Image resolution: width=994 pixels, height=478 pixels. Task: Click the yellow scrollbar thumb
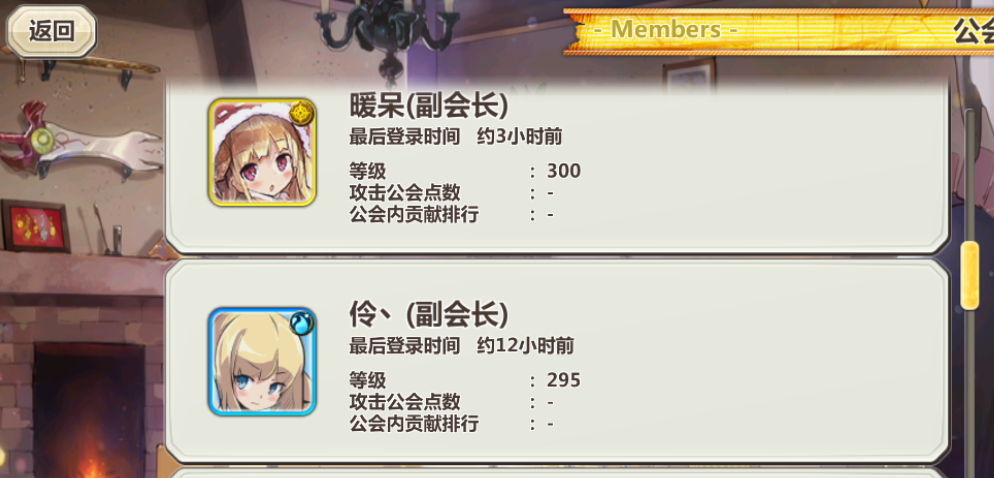coord(970,275)
